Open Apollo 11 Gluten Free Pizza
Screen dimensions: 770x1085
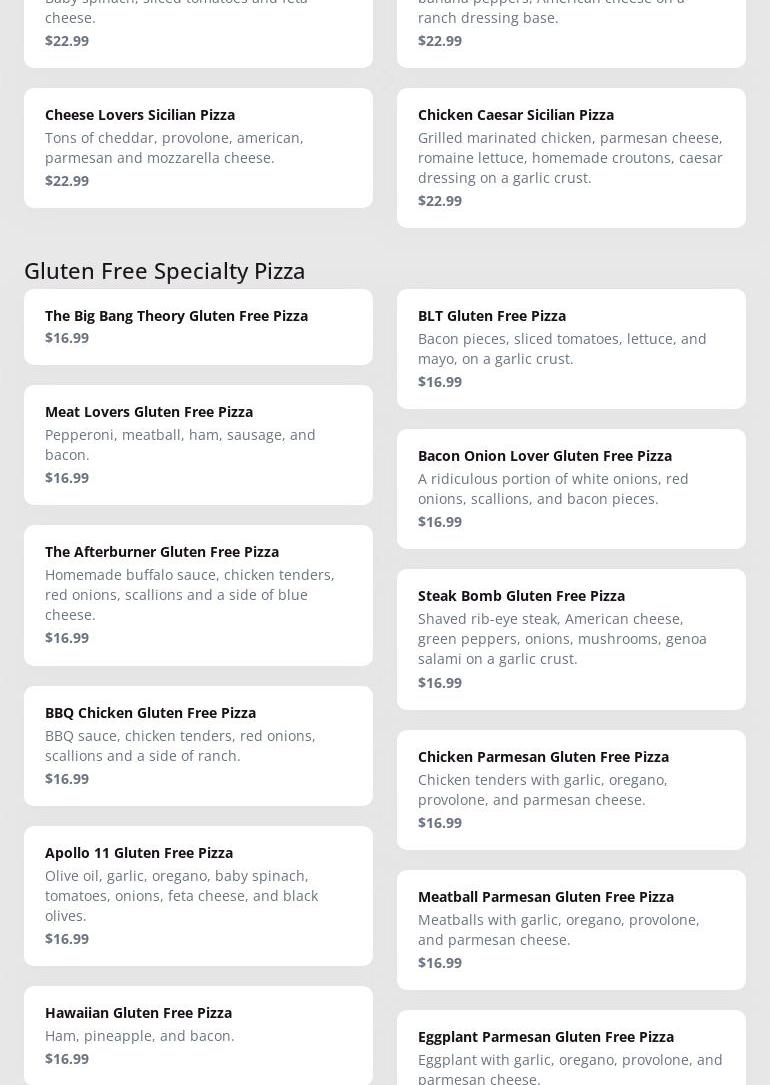click(139, 853)
